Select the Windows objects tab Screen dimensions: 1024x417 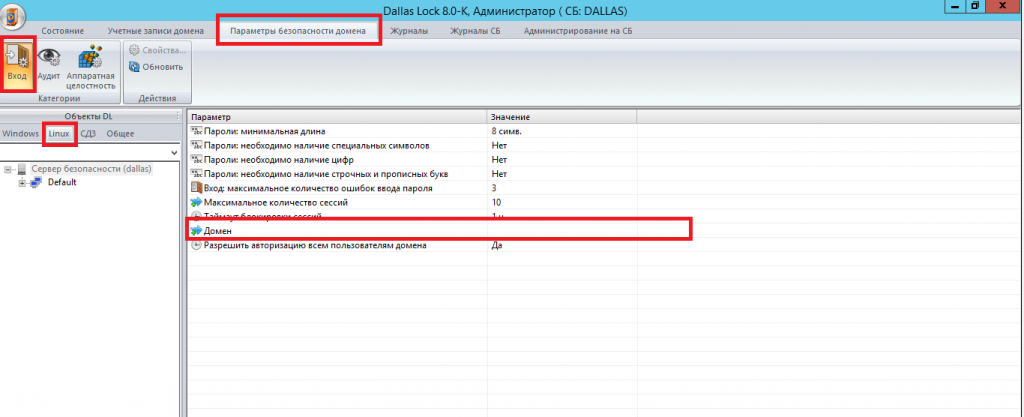[20, 134]
